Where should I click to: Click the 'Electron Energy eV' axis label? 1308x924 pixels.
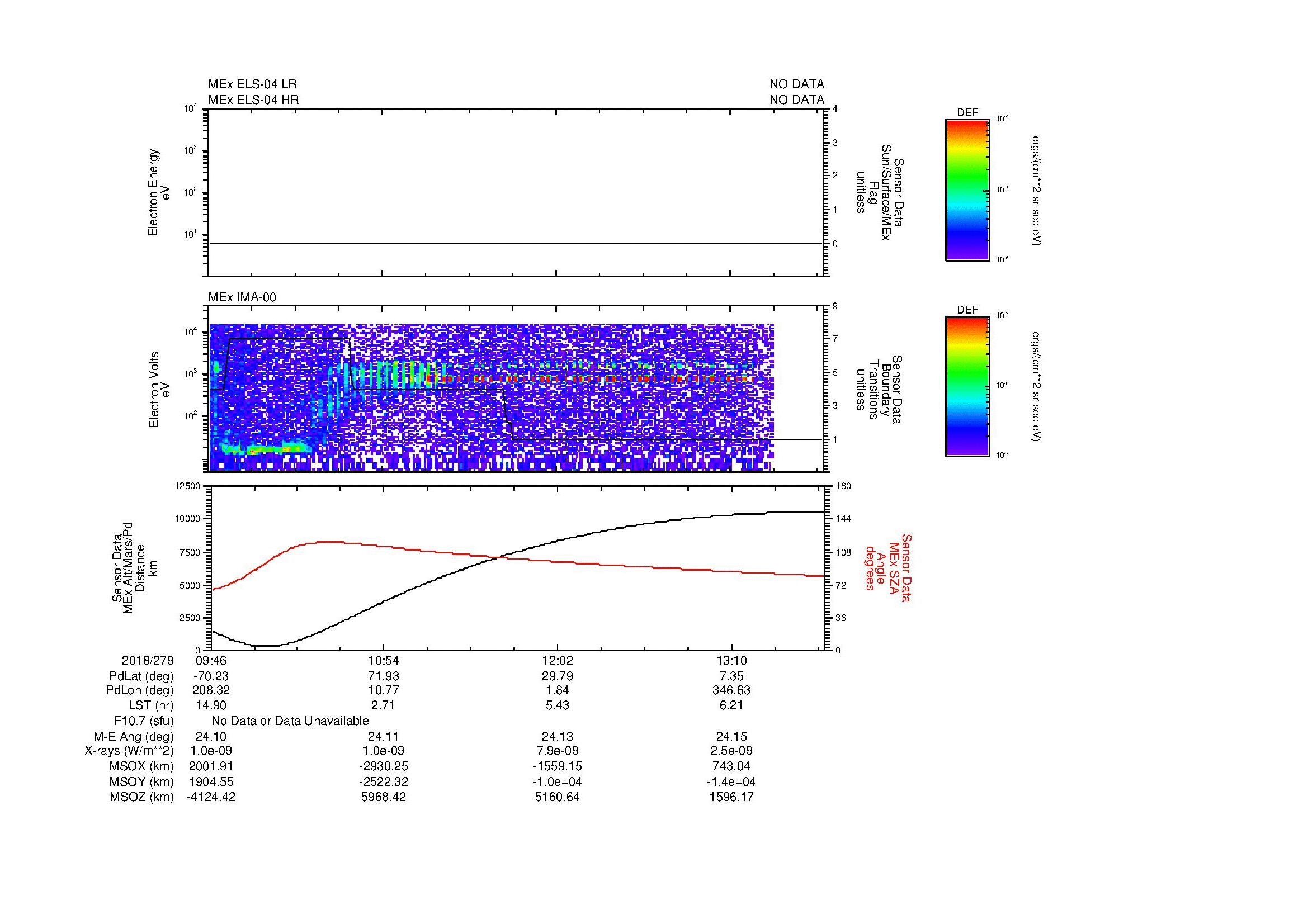click(159, 192)
